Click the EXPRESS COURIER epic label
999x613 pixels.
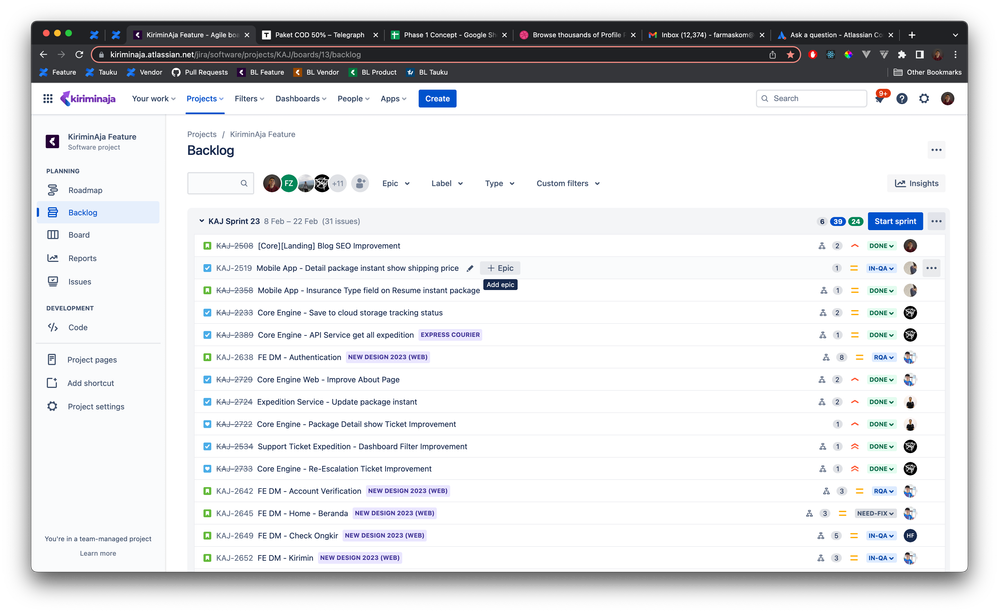pos(450,335)
